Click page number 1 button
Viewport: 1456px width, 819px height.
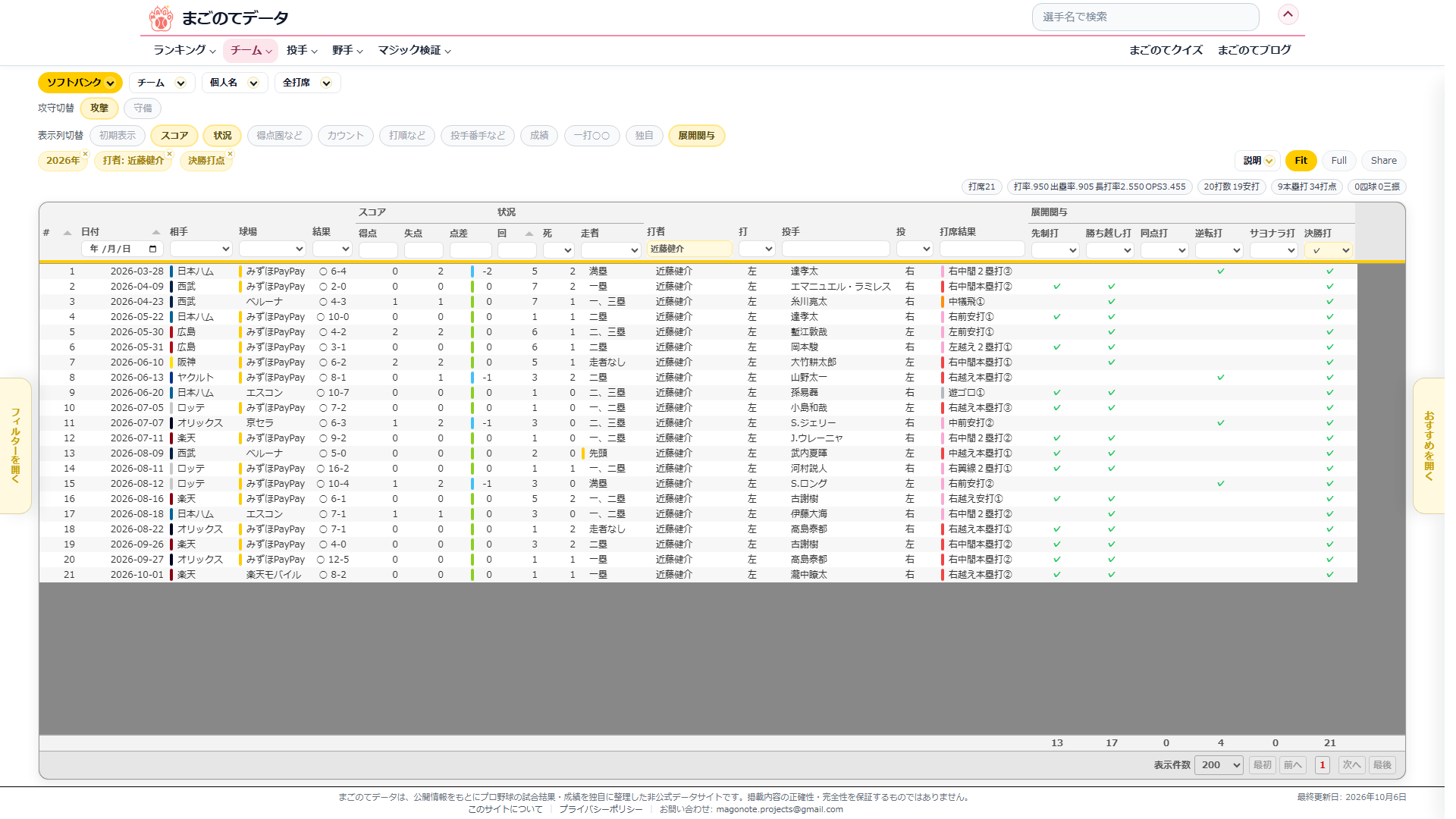click(x=1323, y=765)
